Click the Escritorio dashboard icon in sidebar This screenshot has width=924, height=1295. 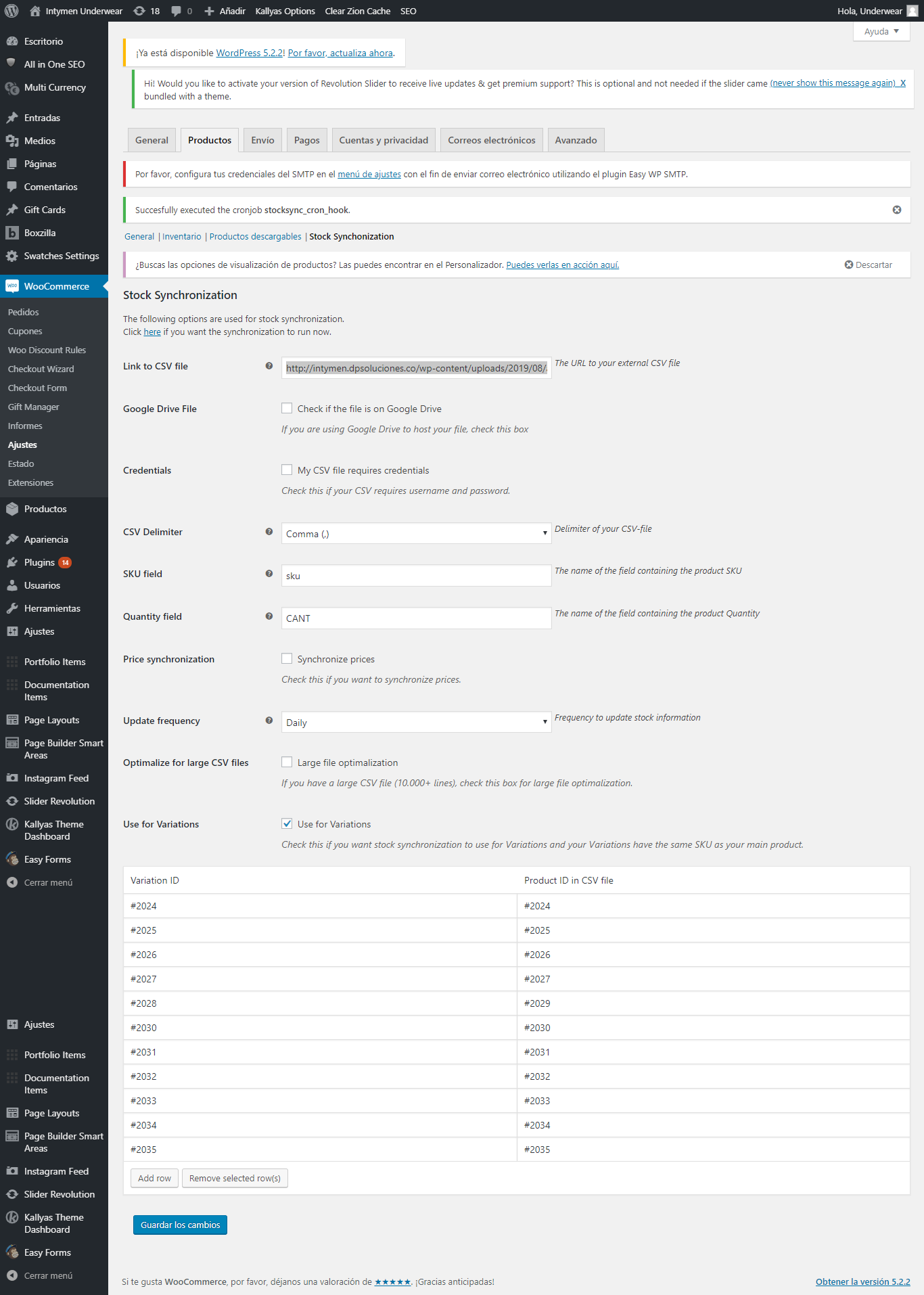point(12,41)
